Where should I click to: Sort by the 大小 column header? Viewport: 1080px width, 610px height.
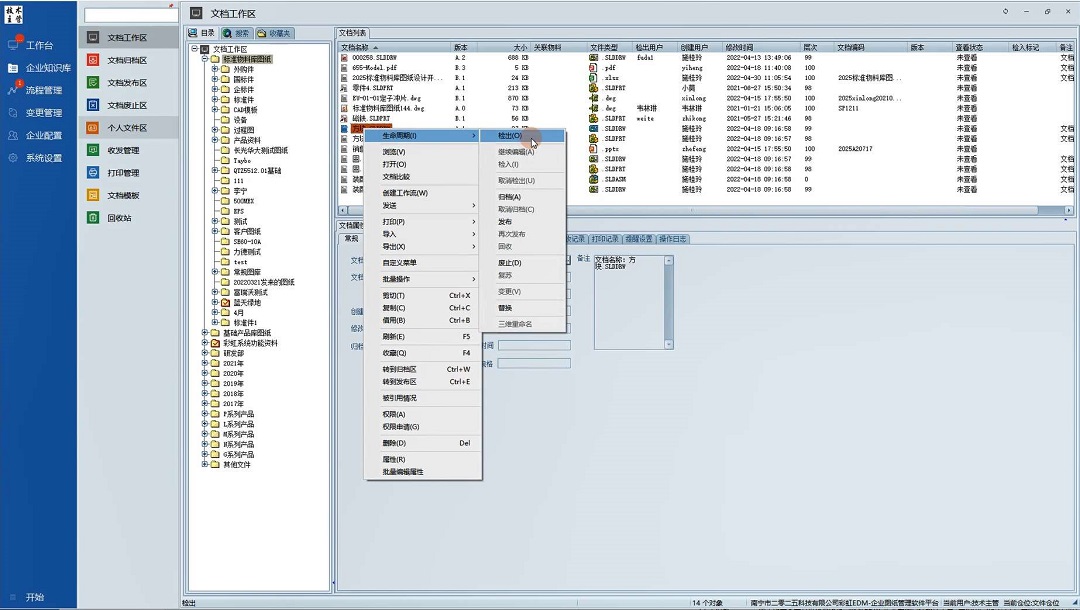[x=501, y=48]
